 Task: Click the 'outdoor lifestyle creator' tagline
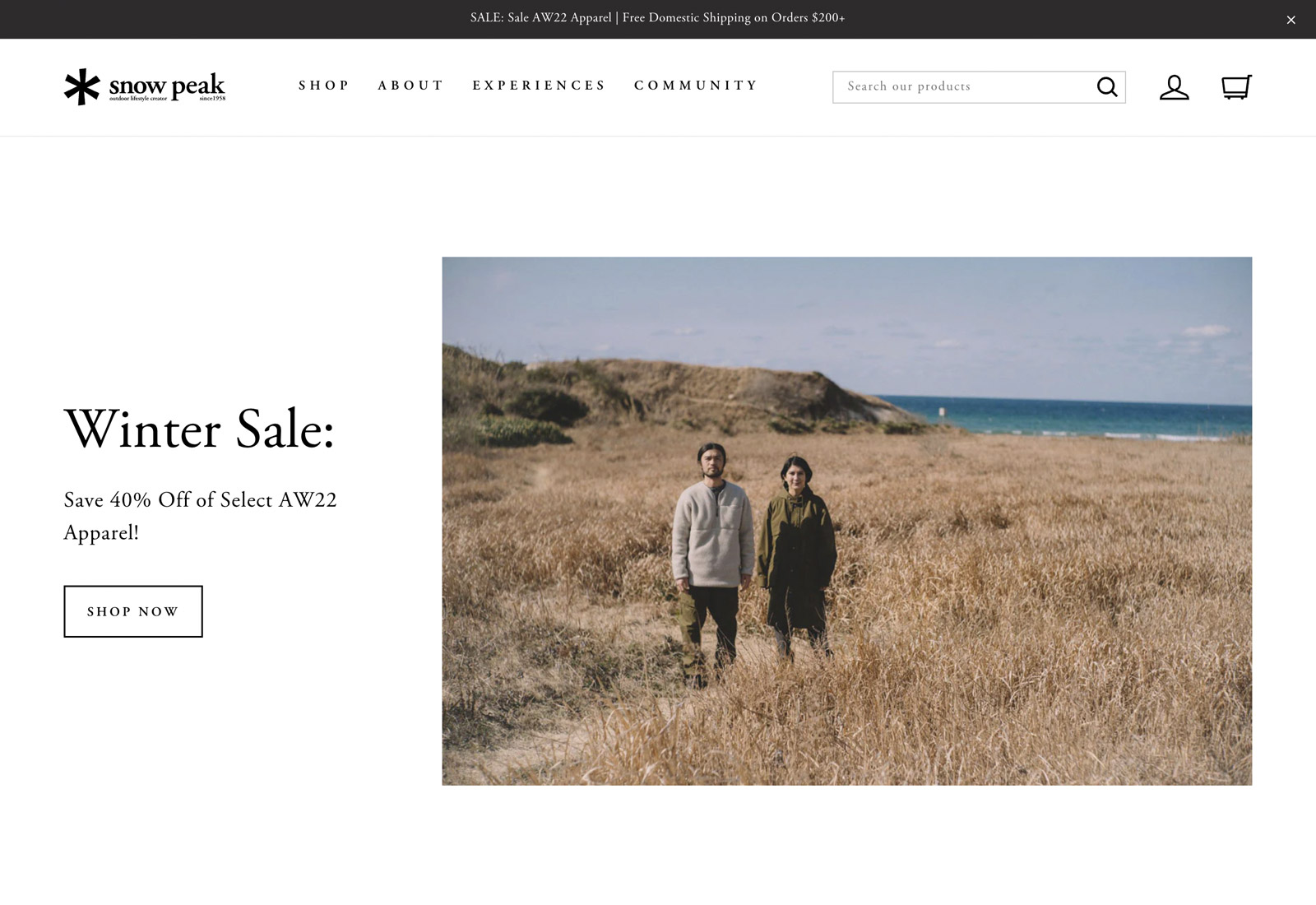138,99
